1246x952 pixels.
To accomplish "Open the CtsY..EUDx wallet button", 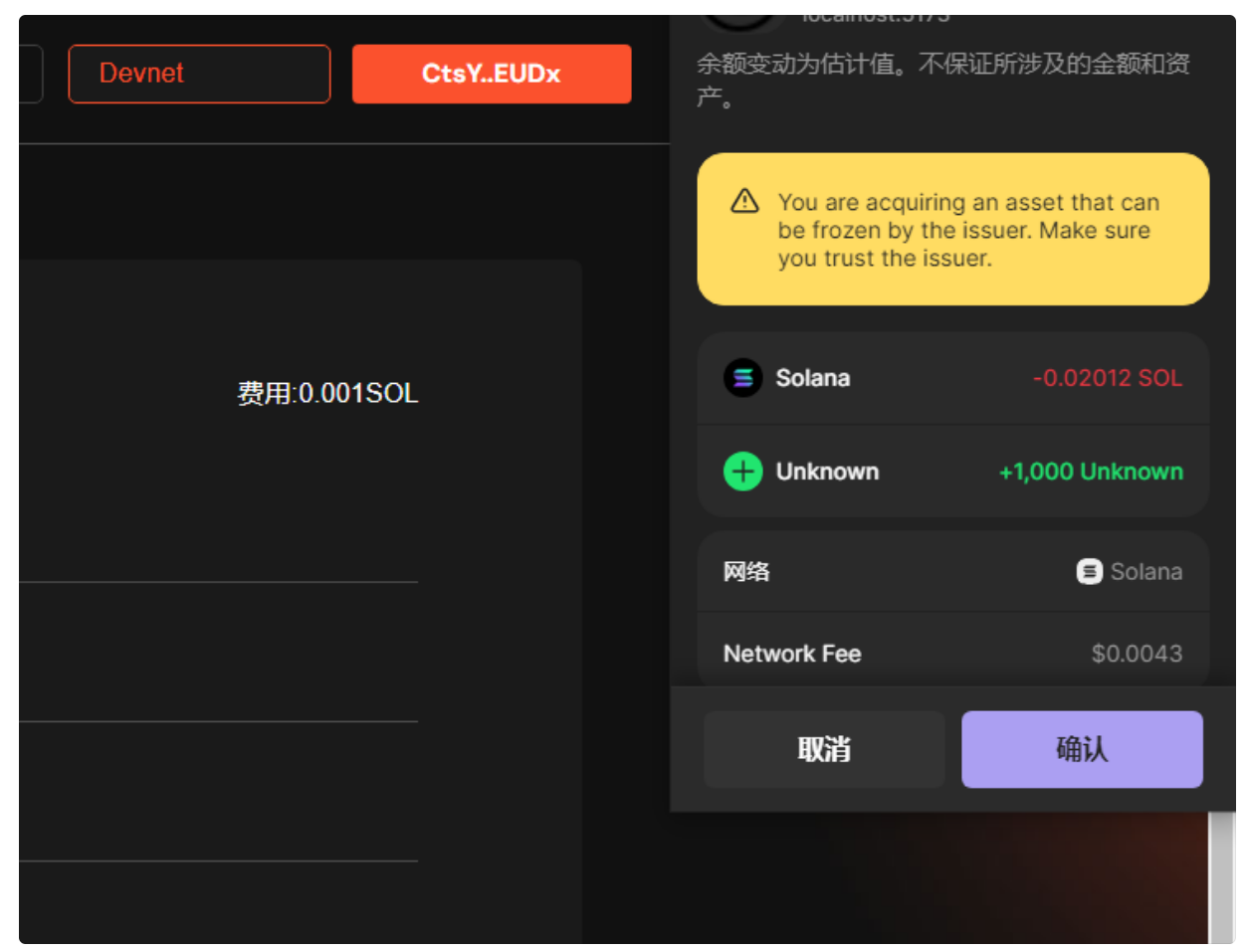I will (x=492, y=74).
